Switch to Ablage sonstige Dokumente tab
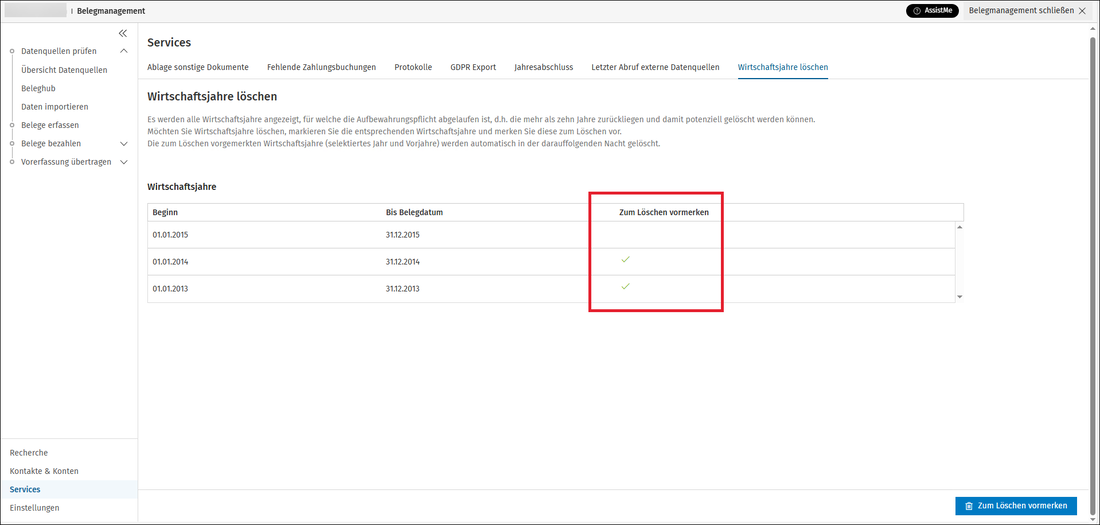1100x525 pixels. (198, 67)
